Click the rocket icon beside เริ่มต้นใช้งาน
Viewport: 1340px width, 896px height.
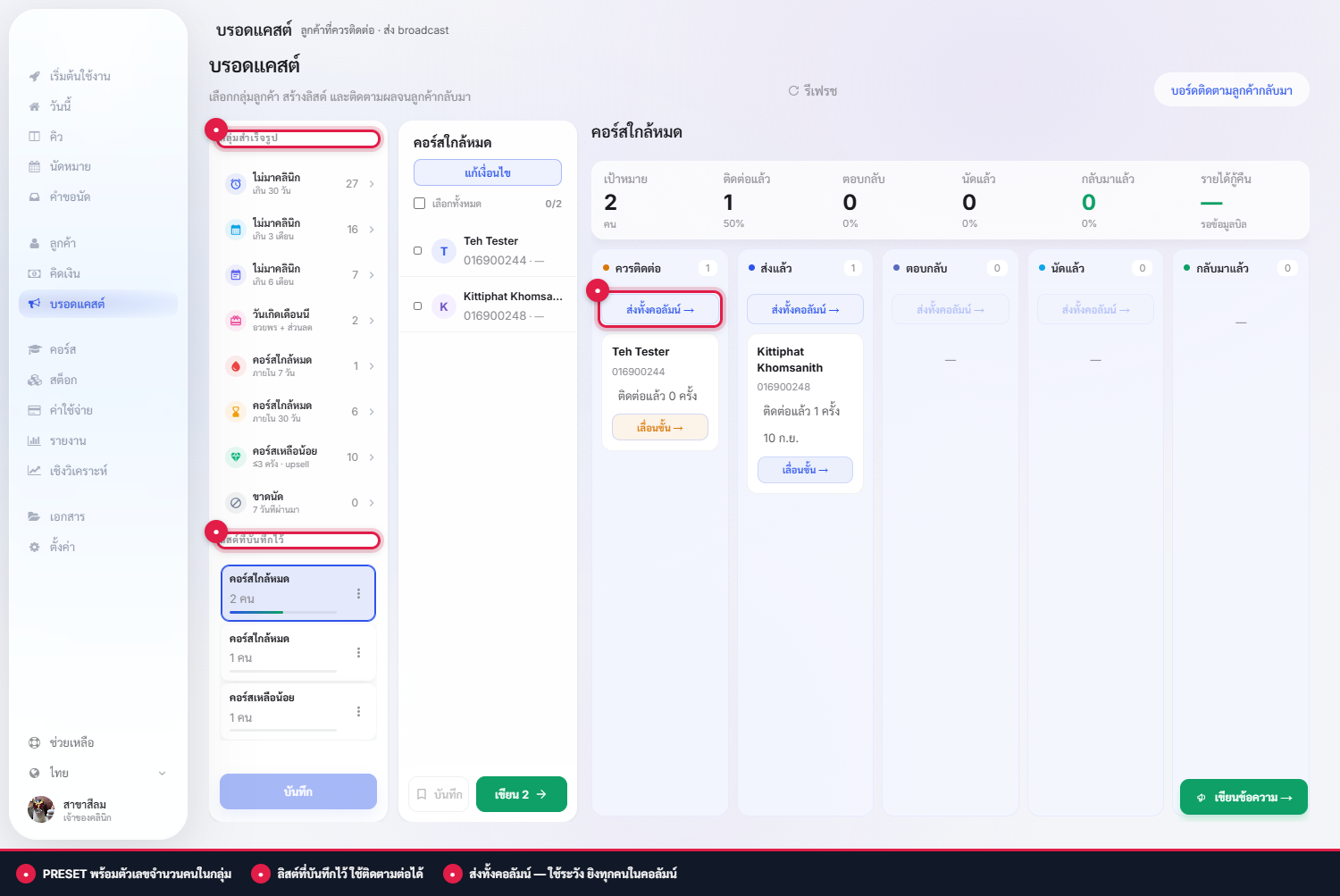[x=34, y=76]
